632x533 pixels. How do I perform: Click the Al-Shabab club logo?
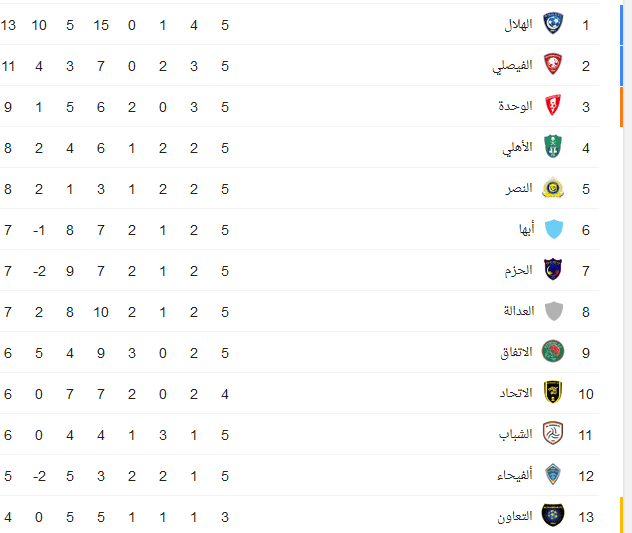pyautogui.click(x=553, y=434)
